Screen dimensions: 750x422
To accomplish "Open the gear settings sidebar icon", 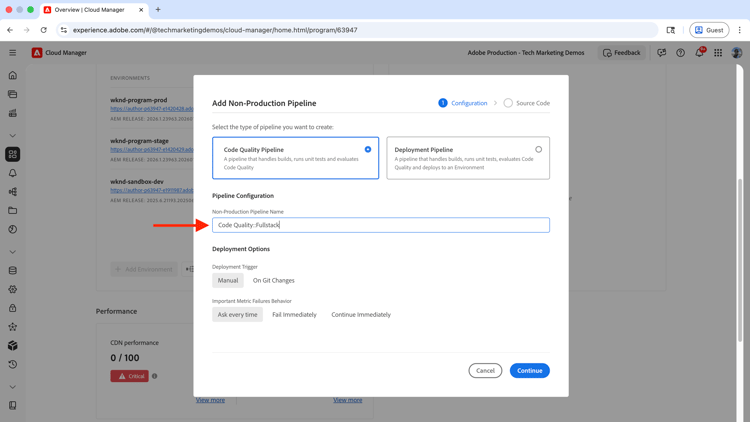I will pyautogui.click(x=12, y=289).
